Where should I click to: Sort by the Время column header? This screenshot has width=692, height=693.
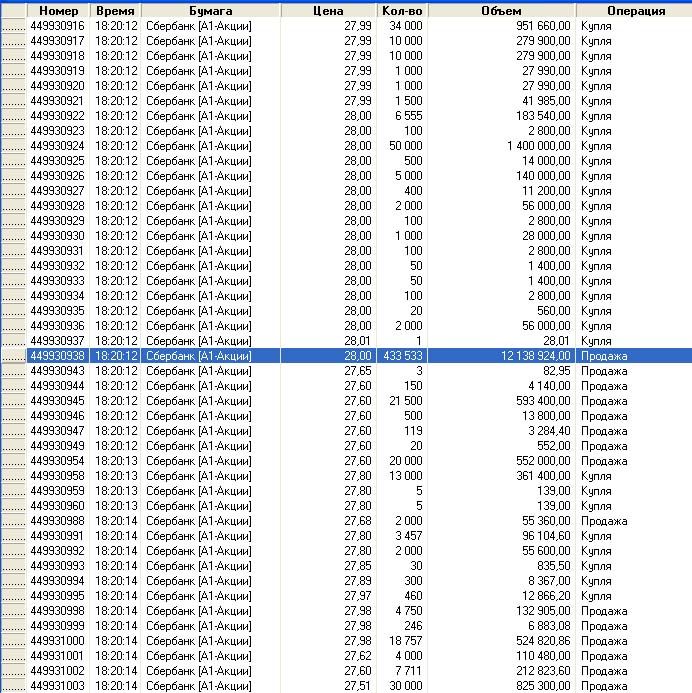(x=115, y=11)
